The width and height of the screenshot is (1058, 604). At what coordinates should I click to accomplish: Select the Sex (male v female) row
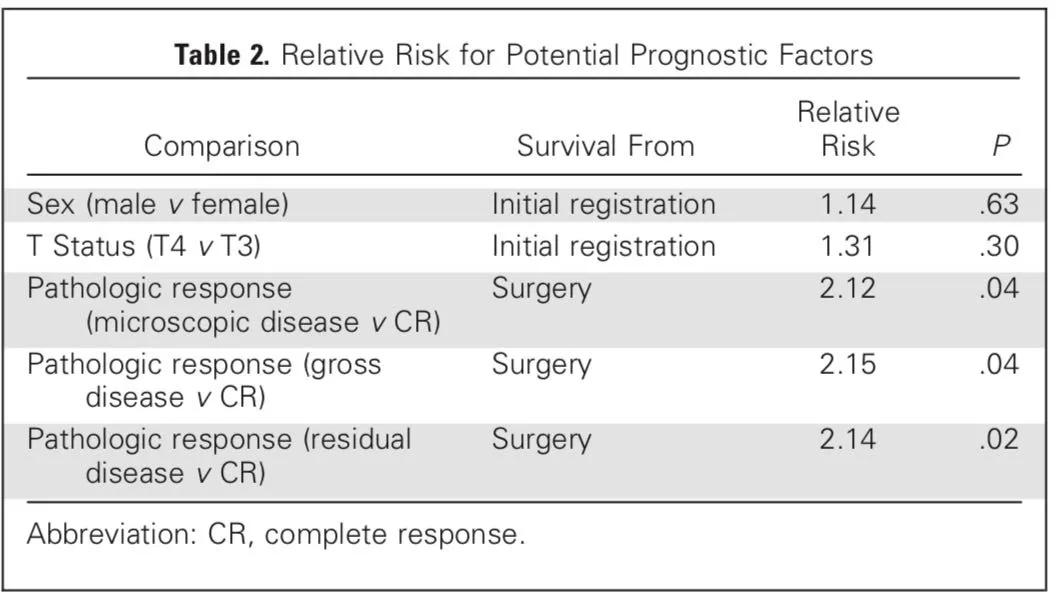(x=157, y=205)
